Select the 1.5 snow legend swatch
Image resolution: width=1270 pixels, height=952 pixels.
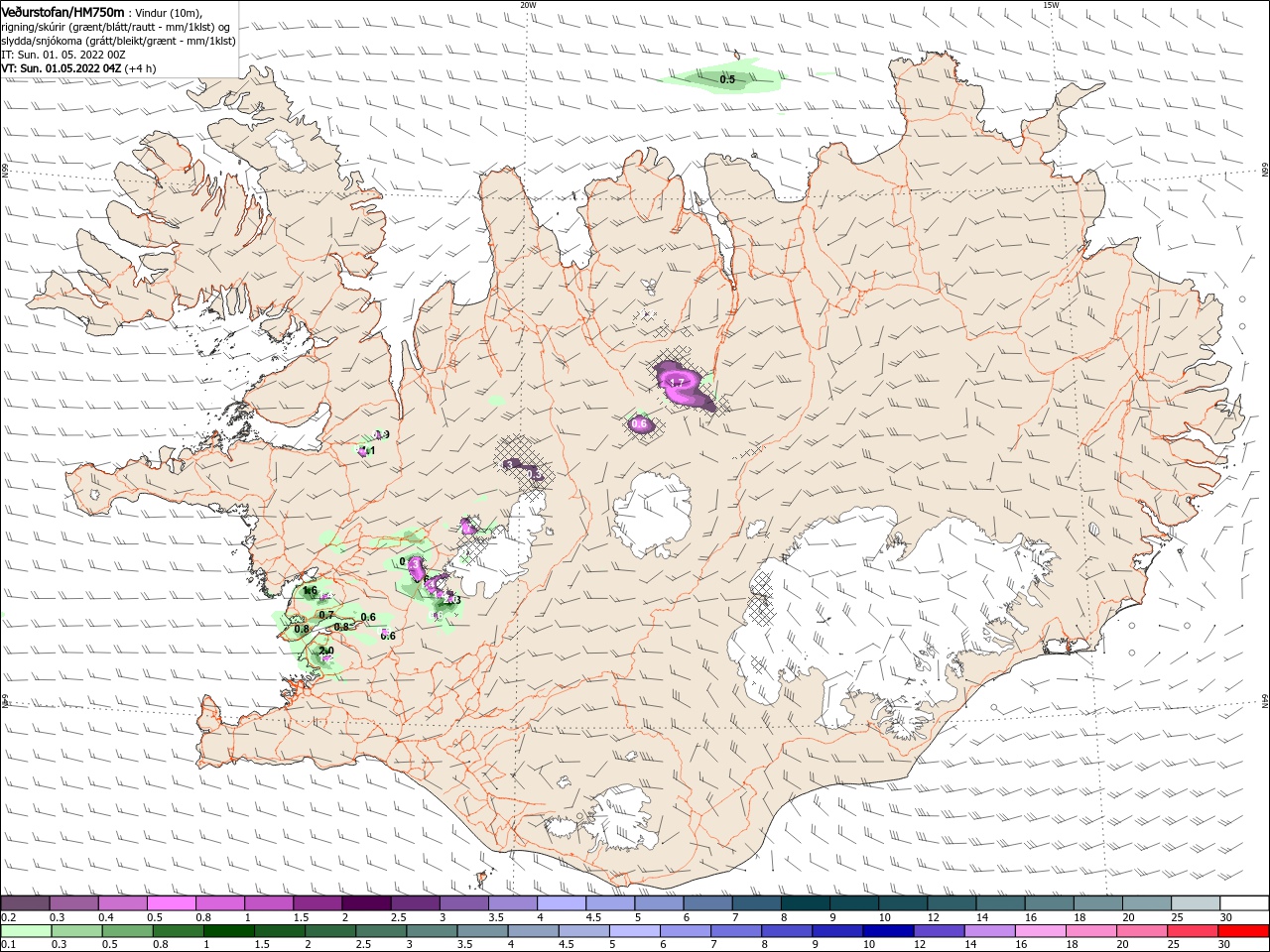317,903
